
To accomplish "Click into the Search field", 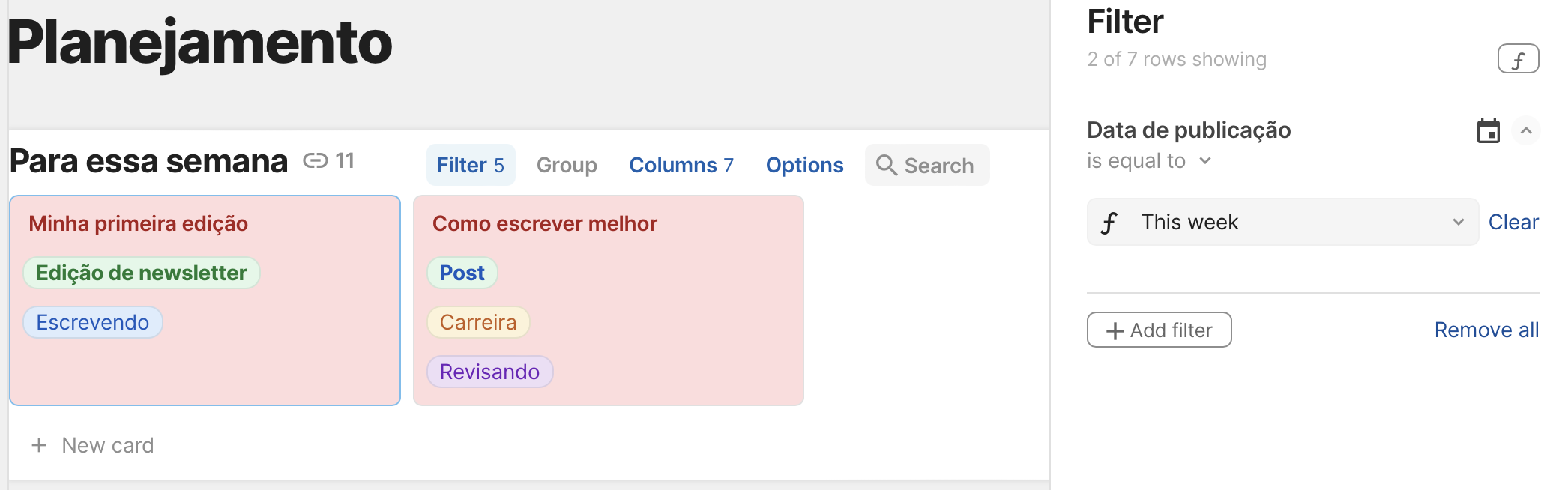I will [938, 165].
